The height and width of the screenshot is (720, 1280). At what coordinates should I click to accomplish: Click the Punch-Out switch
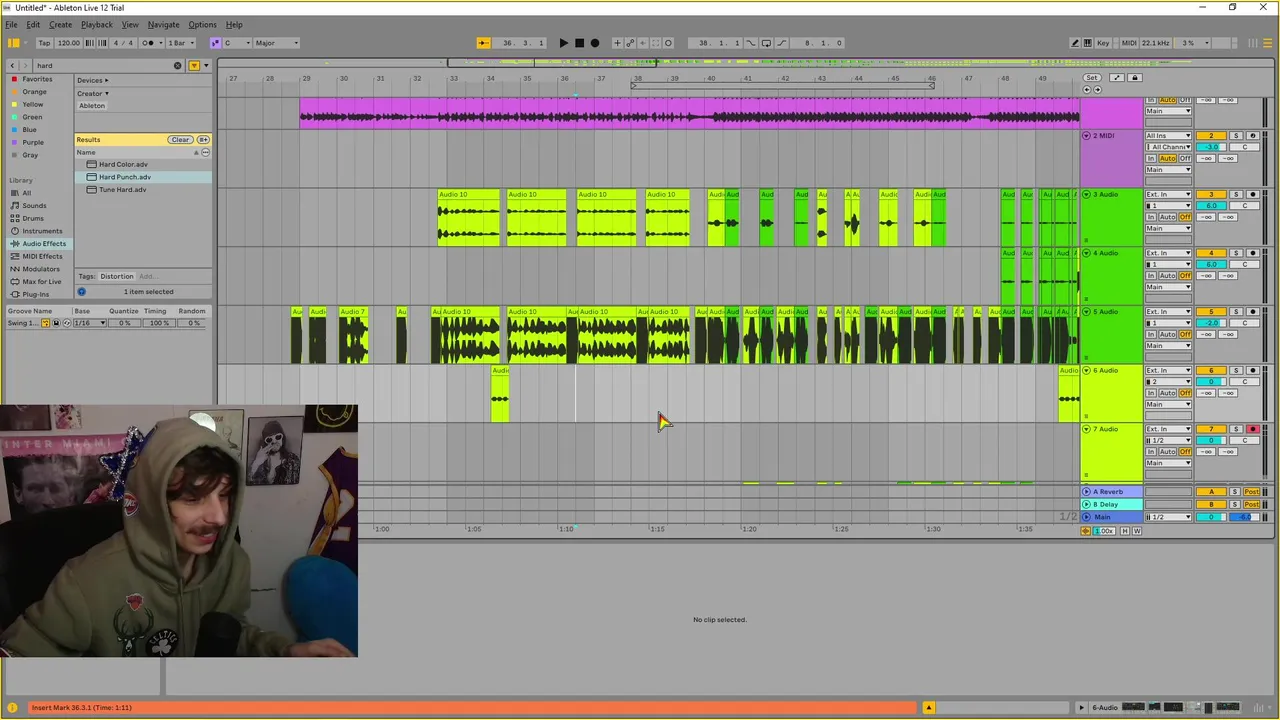(782, 43)
